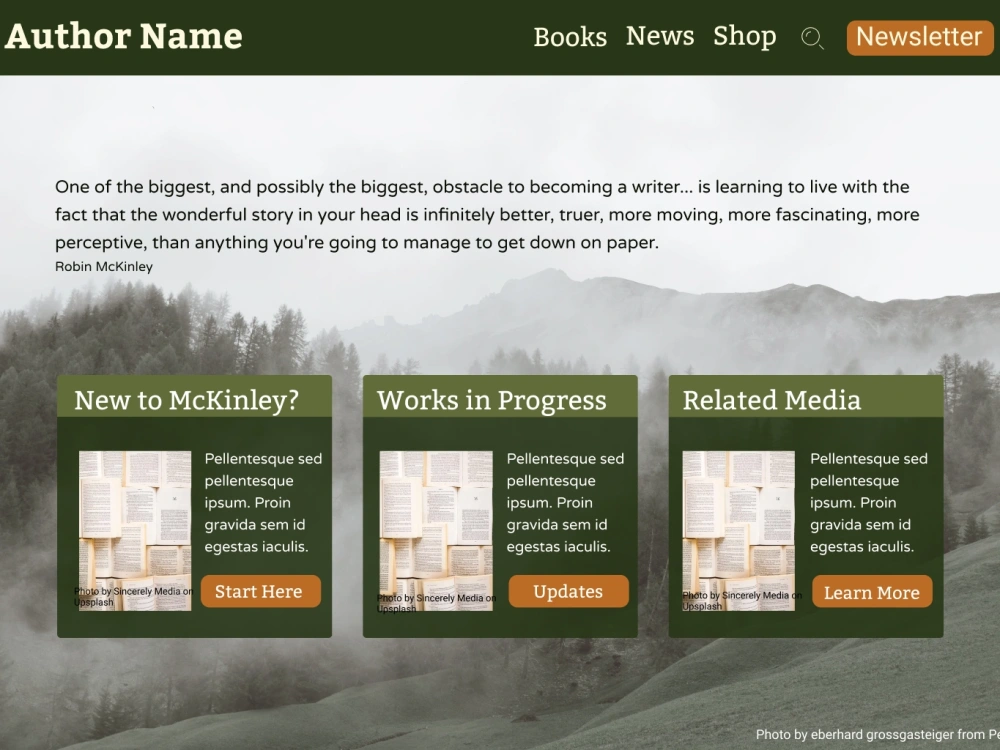
Task: Open the book image in Works in Progress card
Action: [x=436, y=531]
